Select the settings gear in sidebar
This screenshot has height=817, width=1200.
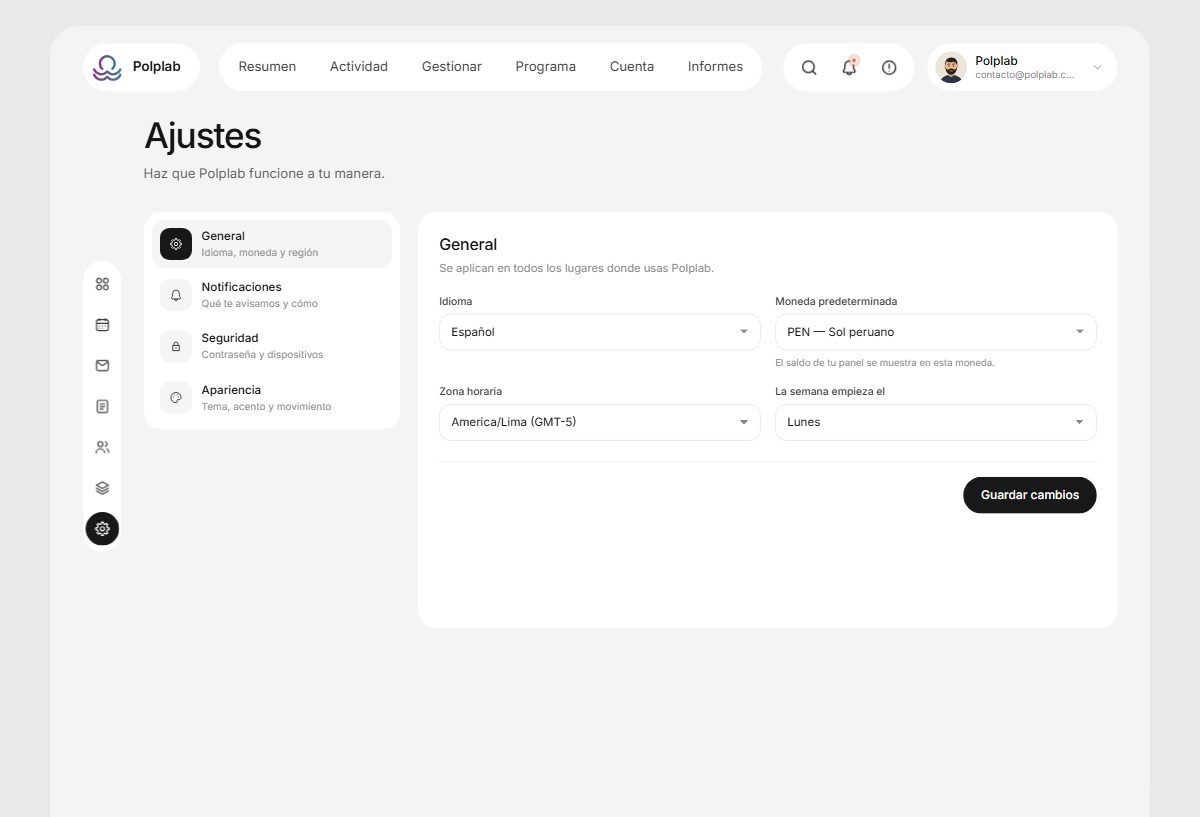pos(102,529)
